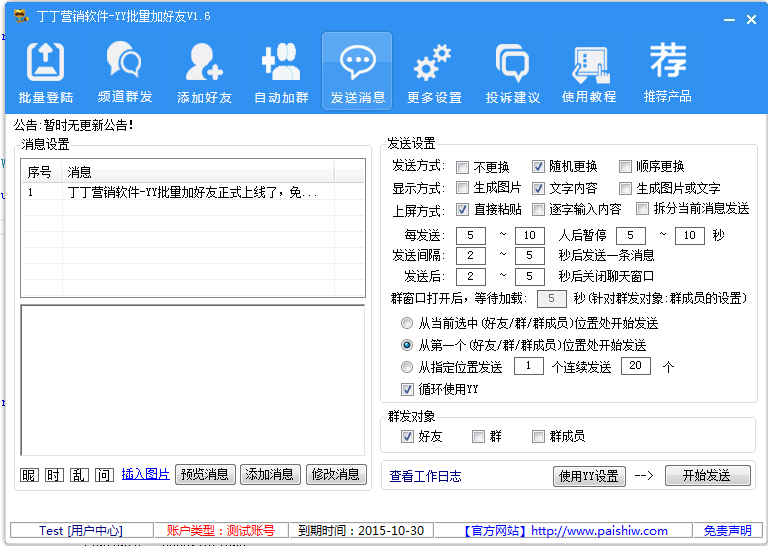
Task: Uncheck the 好友 target checkbox
Action: (407, 436)
